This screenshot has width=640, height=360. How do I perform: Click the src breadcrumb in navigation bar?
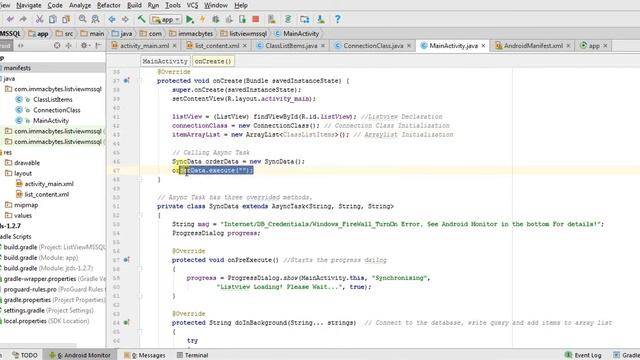pos(64,33)
